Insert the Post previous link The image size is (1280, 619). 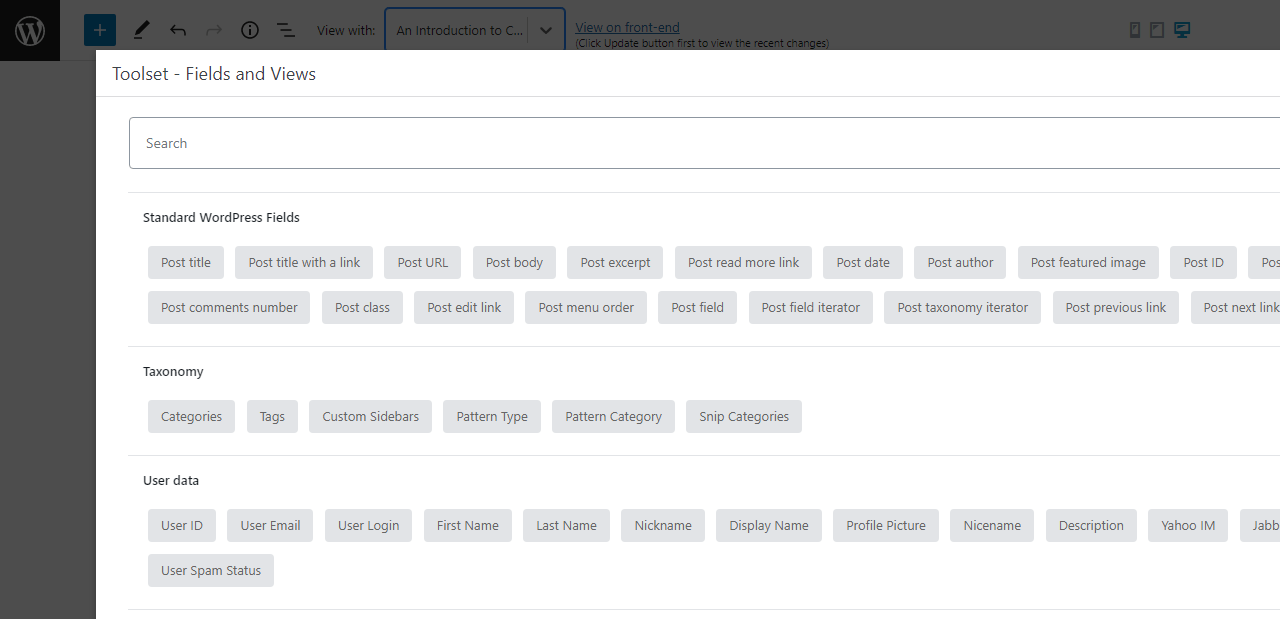[x=1116, y=307]
